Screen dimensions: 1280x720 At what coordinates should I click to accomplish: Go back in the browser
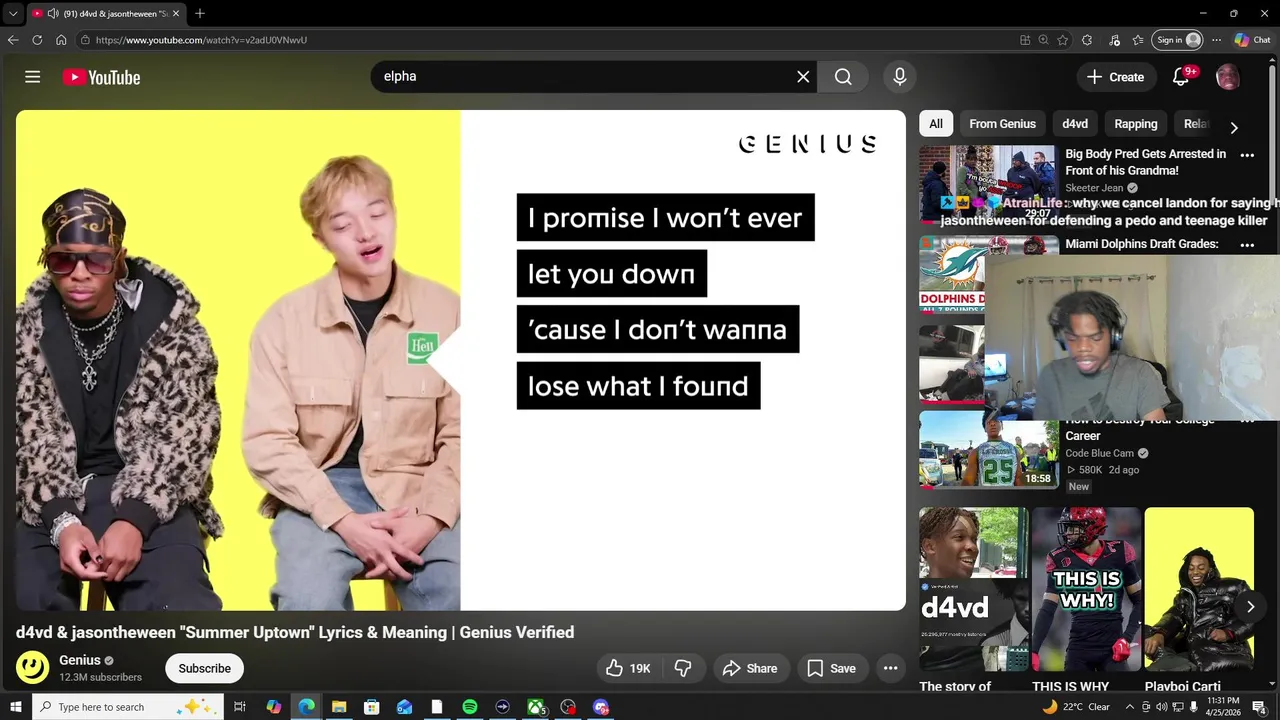pyautogui.click(x=13, y=40)
